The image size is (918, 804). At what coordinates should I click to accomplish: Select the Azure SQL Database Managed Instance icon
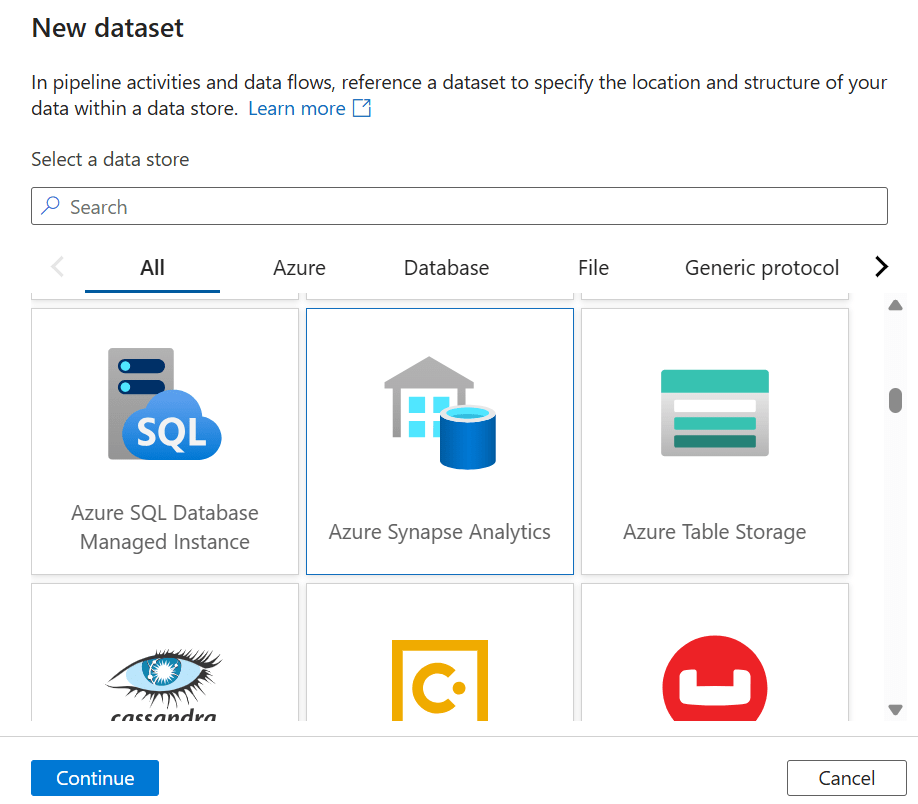pos(164,404)
